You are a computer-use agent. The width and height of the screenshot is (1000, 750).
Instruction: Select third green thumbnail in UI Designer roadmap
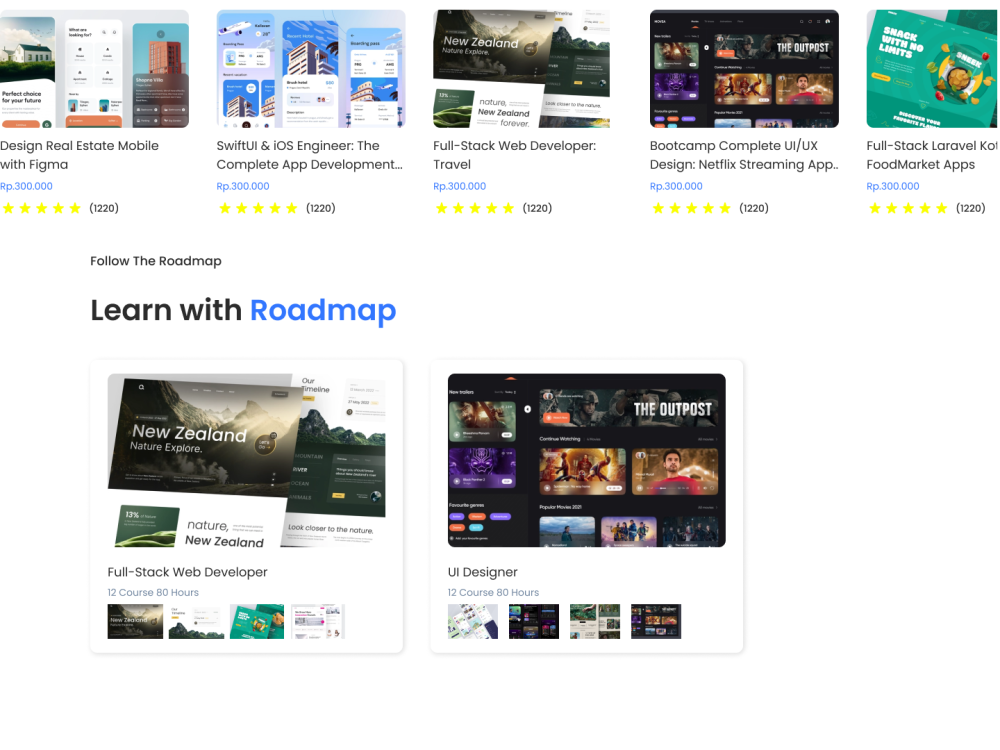coord(595,621)
